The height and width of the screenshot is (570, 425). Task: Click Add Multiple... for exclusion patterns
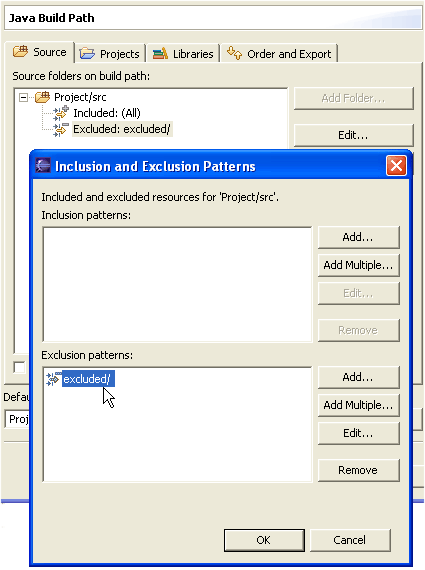(358, 405)
